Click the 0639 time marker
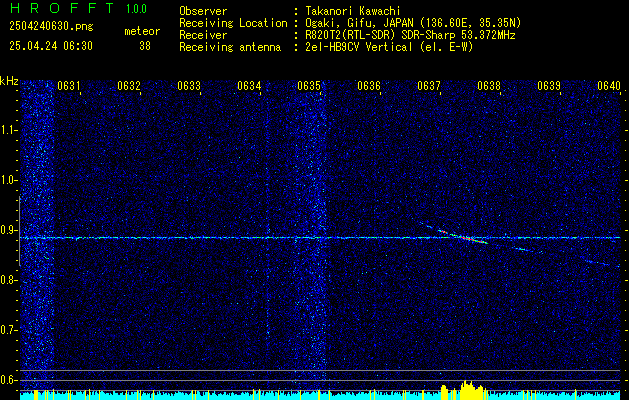The image size is (629, 400). 549,86
